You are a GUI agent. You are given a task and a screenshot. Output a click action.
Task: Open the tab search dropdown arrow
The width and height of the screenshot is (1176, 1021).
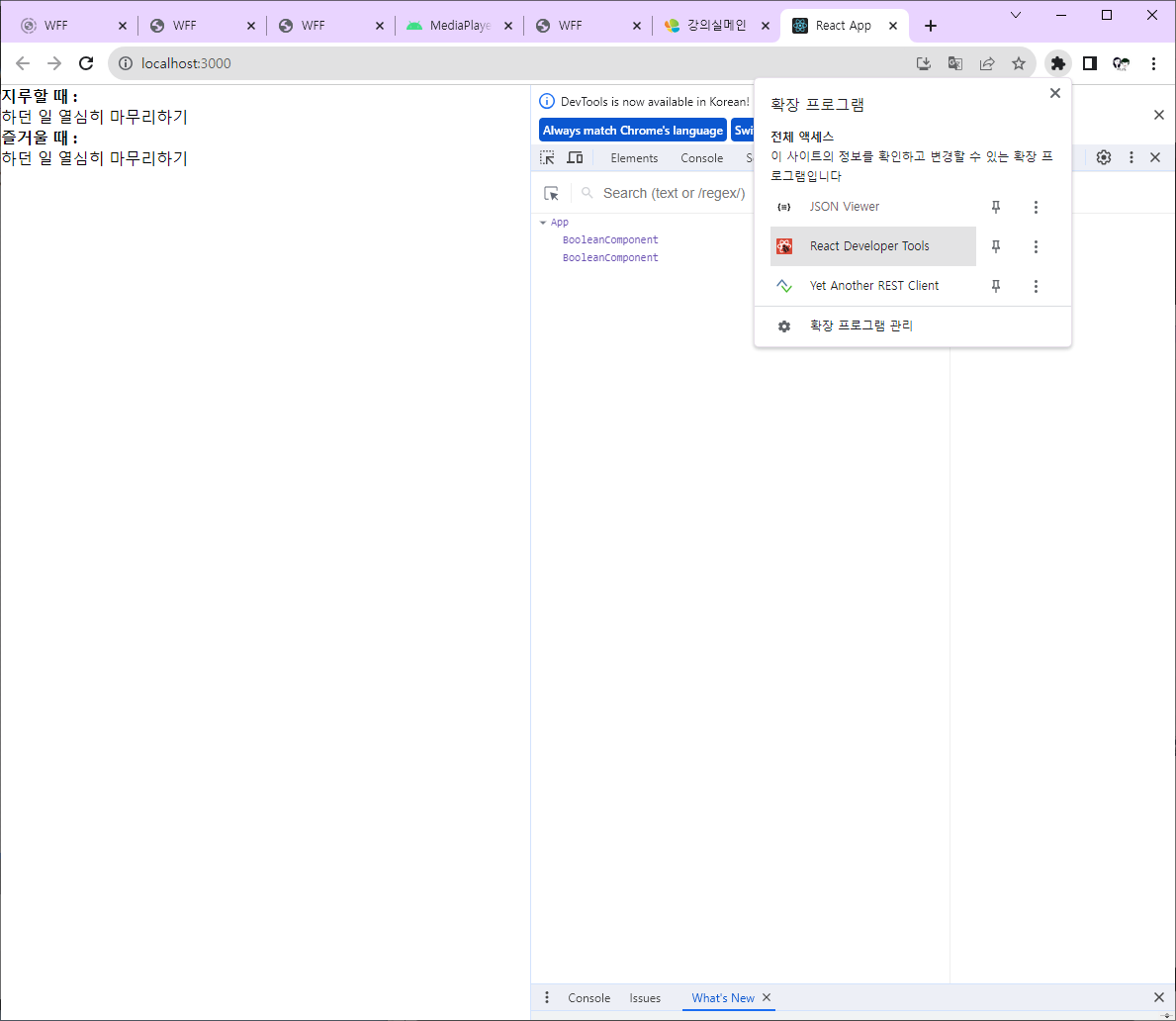(1016, 15)
